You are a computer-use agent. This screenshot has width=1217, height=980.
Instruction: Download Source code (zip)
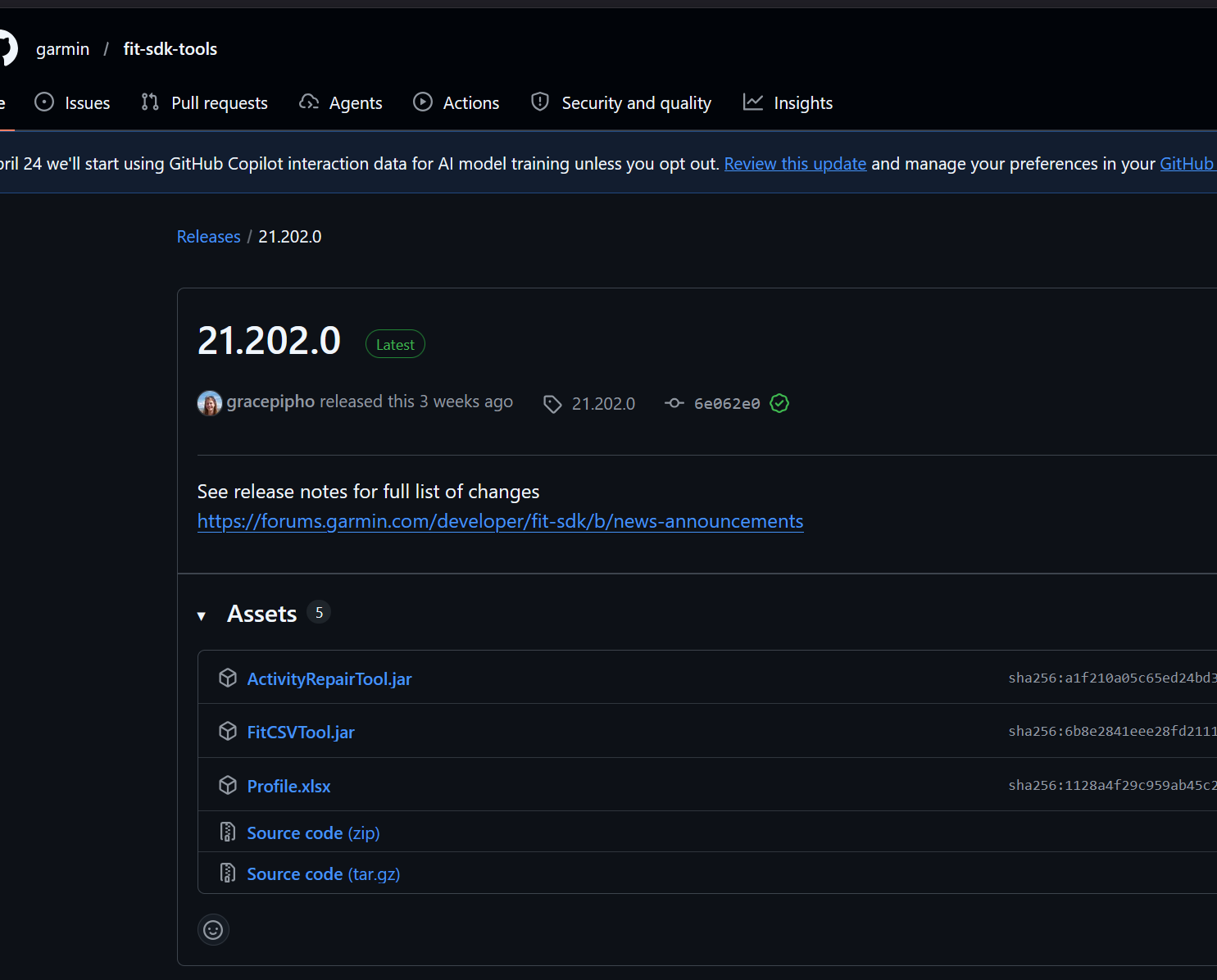[x=313, y=833]
